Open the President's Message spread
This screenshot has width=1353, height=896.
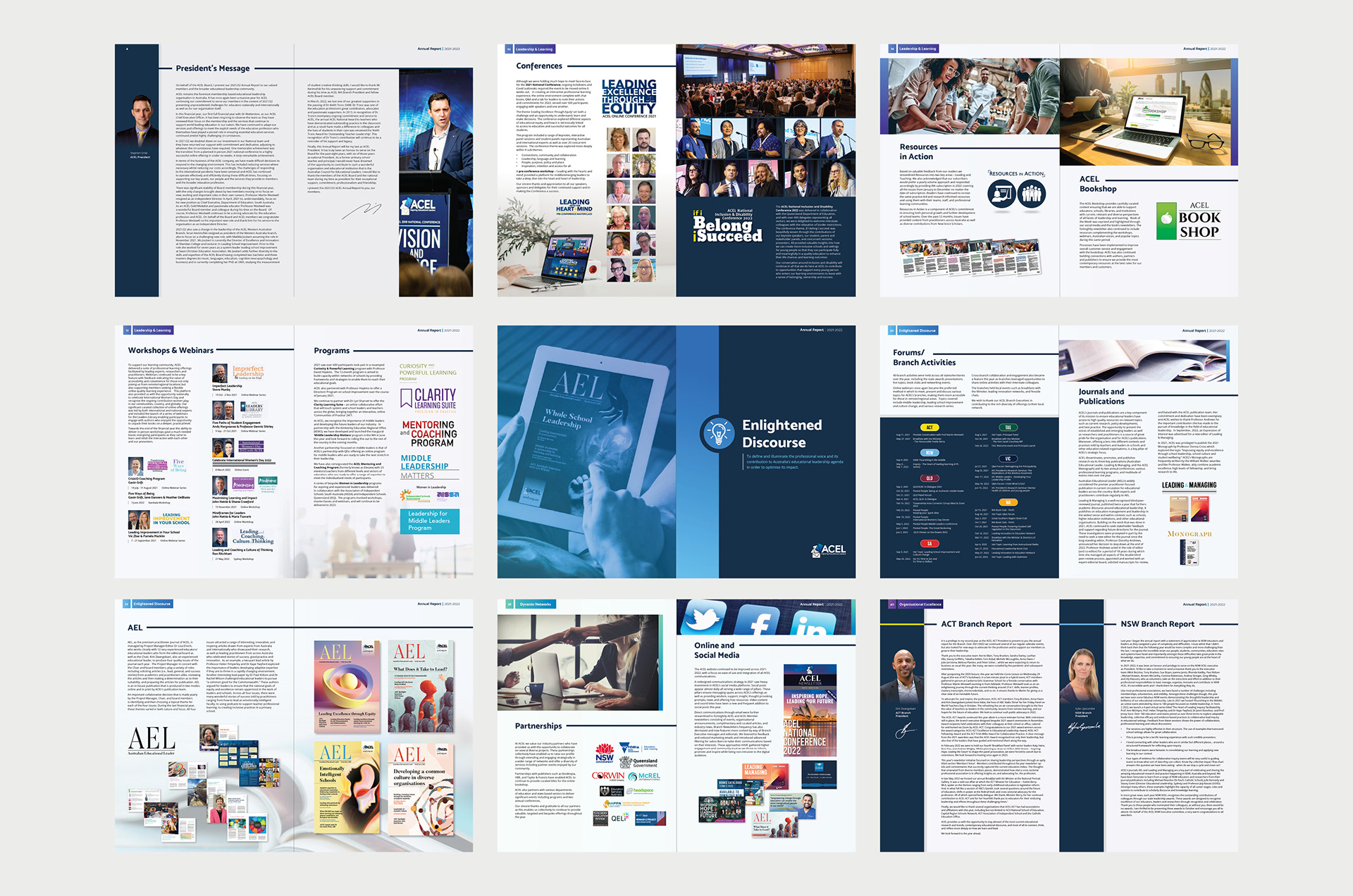point(294,170)
